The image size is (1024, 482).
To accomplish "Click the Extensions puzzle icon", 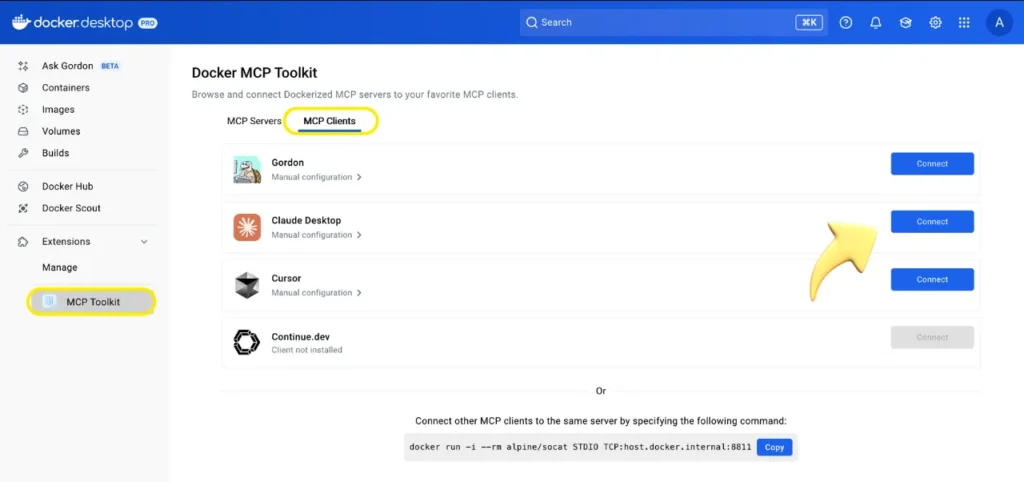I will tap(23, 242).
